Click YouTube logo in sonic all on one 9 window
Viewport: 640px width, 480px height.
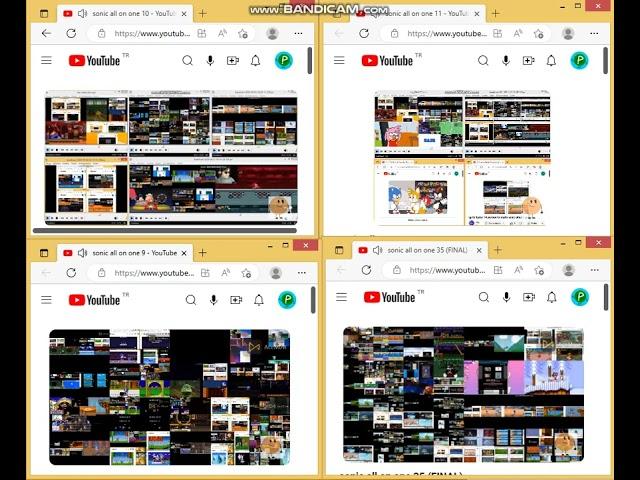94,300
